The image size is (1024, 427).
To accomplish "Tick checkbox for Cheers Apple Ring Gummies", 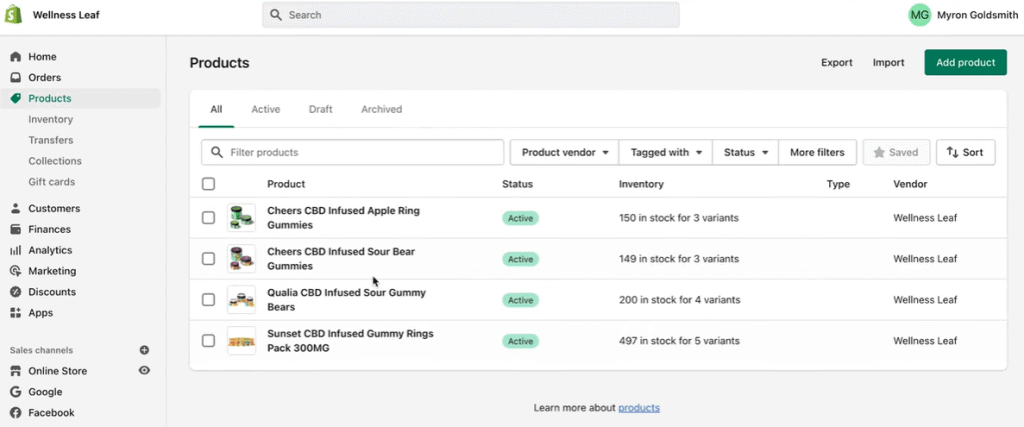I will (208, 217).
